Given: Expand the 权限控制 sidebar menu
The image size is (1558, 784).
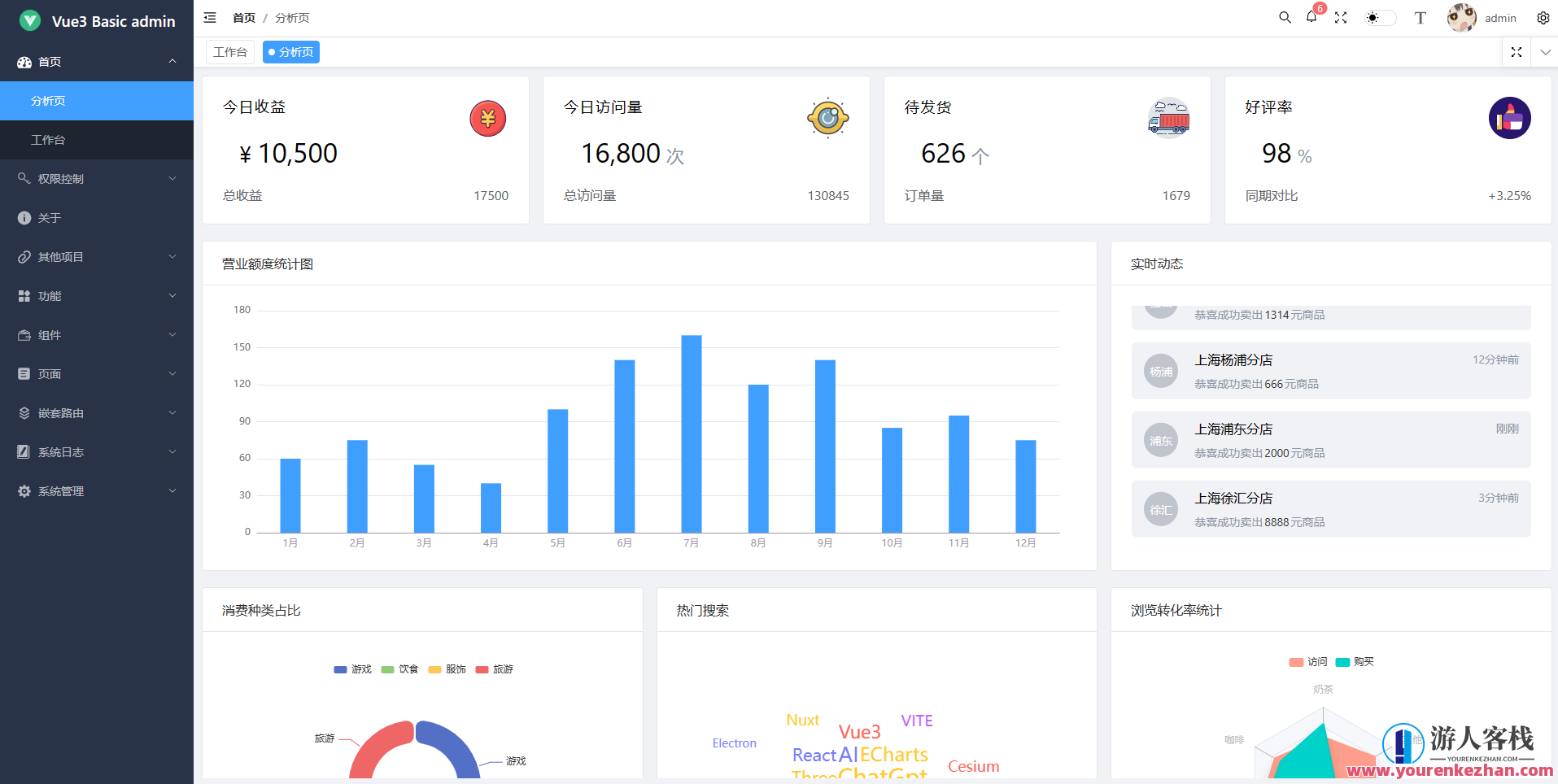Looking at the screenshot, I should [97, 178].
